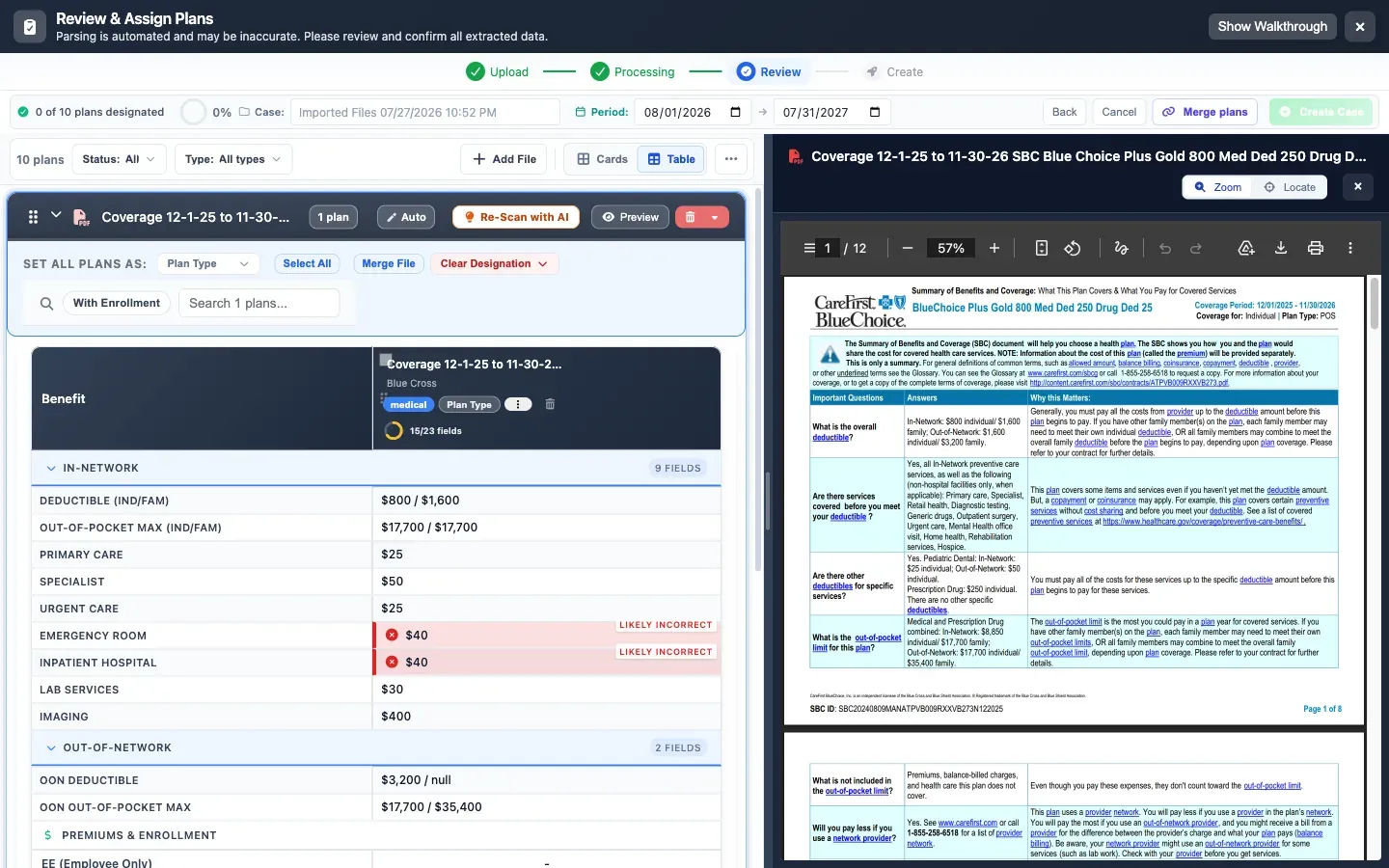Click the PDF viewer vertical scrollbar thumb

pyautogui.click(x=1375, y=302)
